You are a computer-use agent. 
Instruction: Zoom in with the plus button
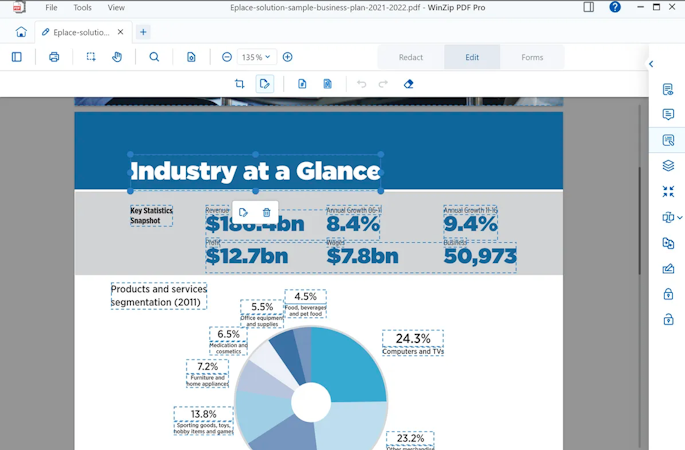point(287,57)
